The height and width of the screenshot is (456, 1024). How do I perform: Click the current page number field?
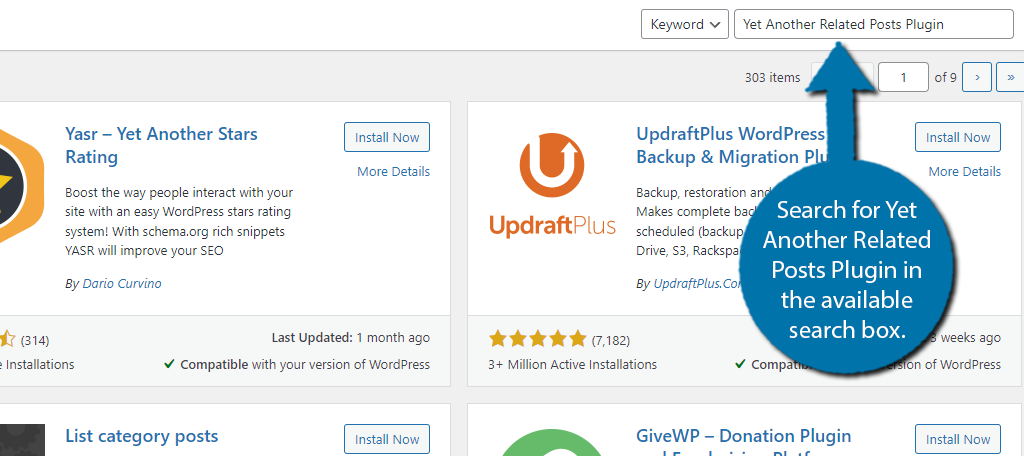tap(903, 77)
